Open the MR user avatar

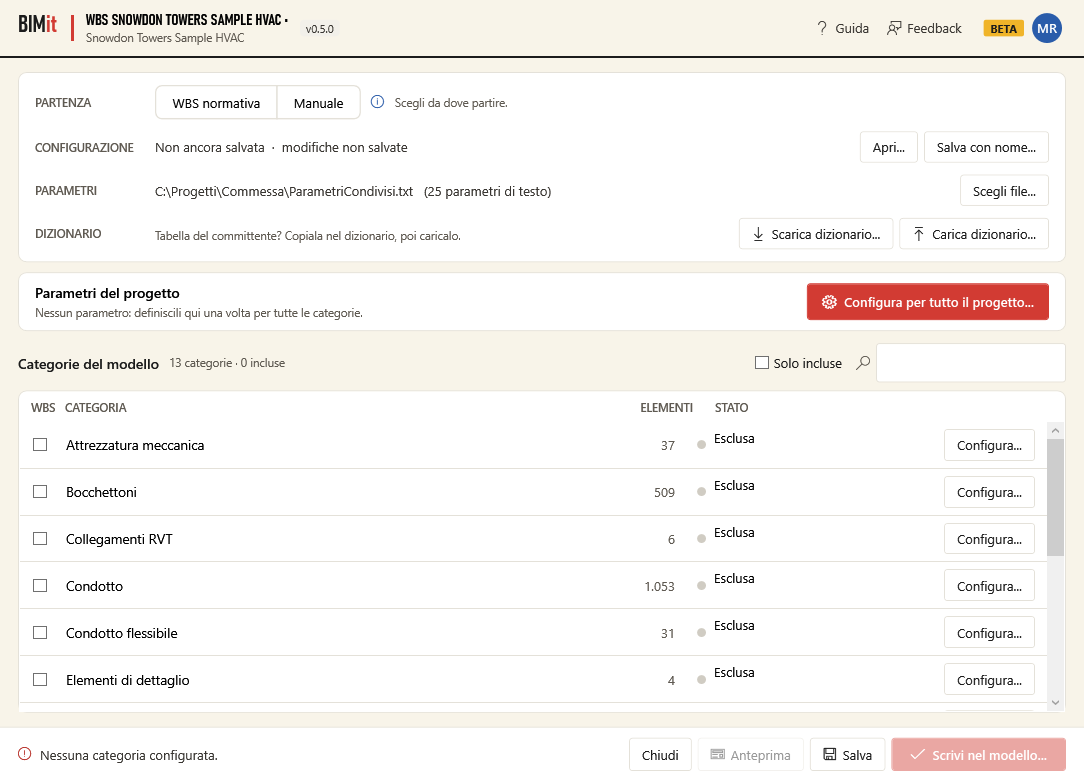tap(1047, 28)
